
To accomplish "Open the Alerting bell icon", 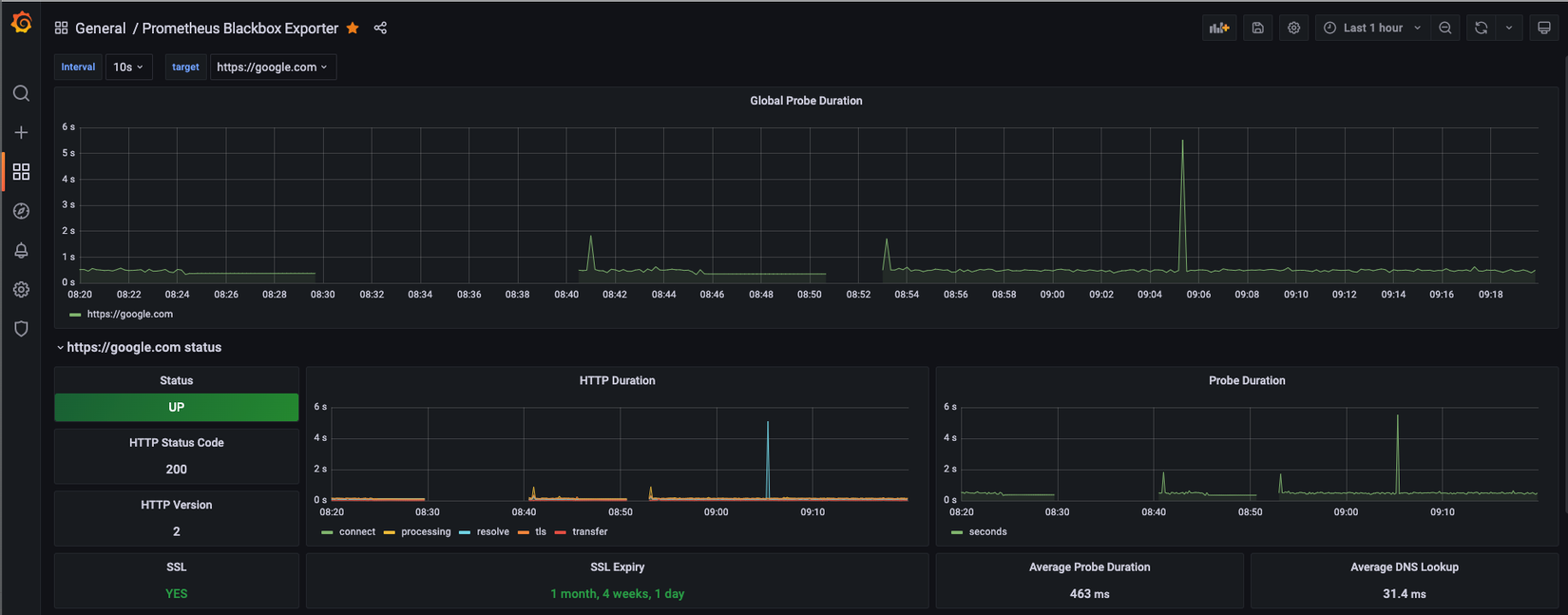I will [x=21, y=250].
